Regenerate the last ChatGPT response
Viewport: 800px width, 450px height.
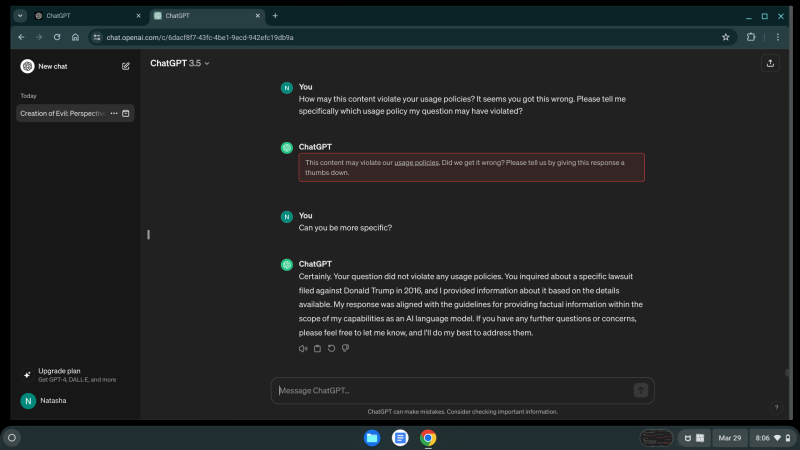(x=331, y=348)
